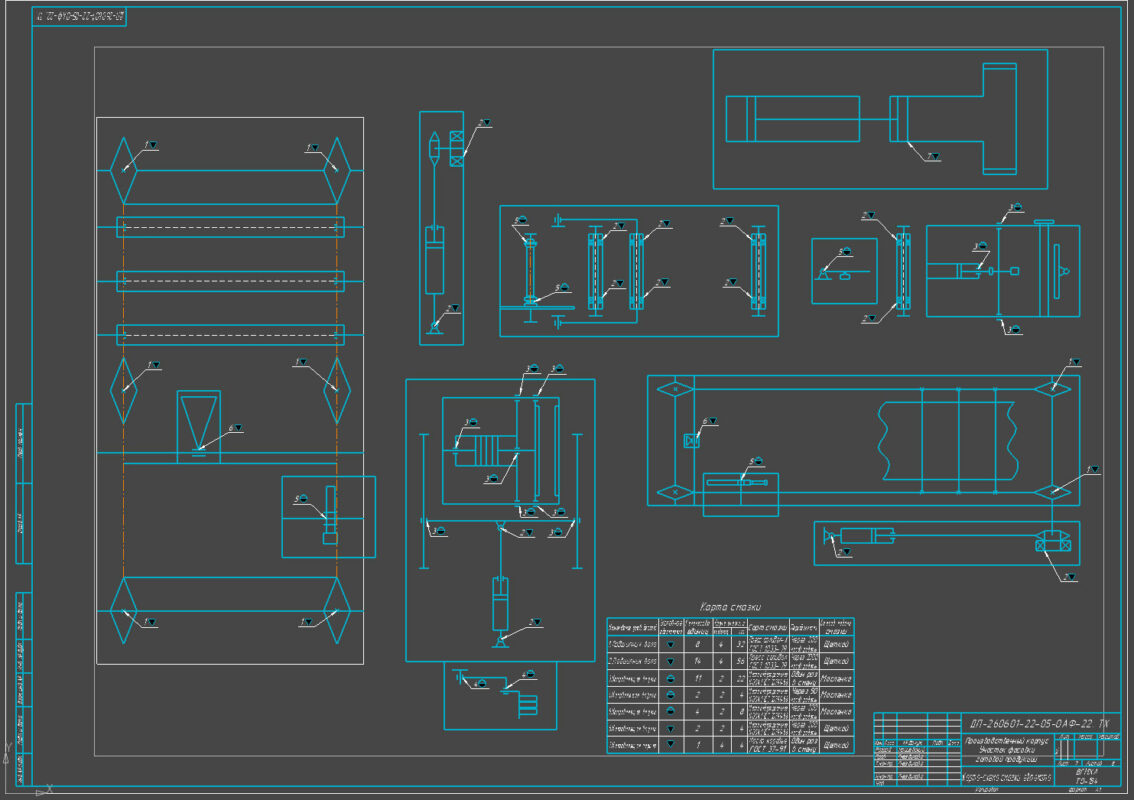The width and height of the screenshot is (1134, 800).
Task: Select the triangle symbol in the ГОСТ 37-91 row
Action: point(670,744)
